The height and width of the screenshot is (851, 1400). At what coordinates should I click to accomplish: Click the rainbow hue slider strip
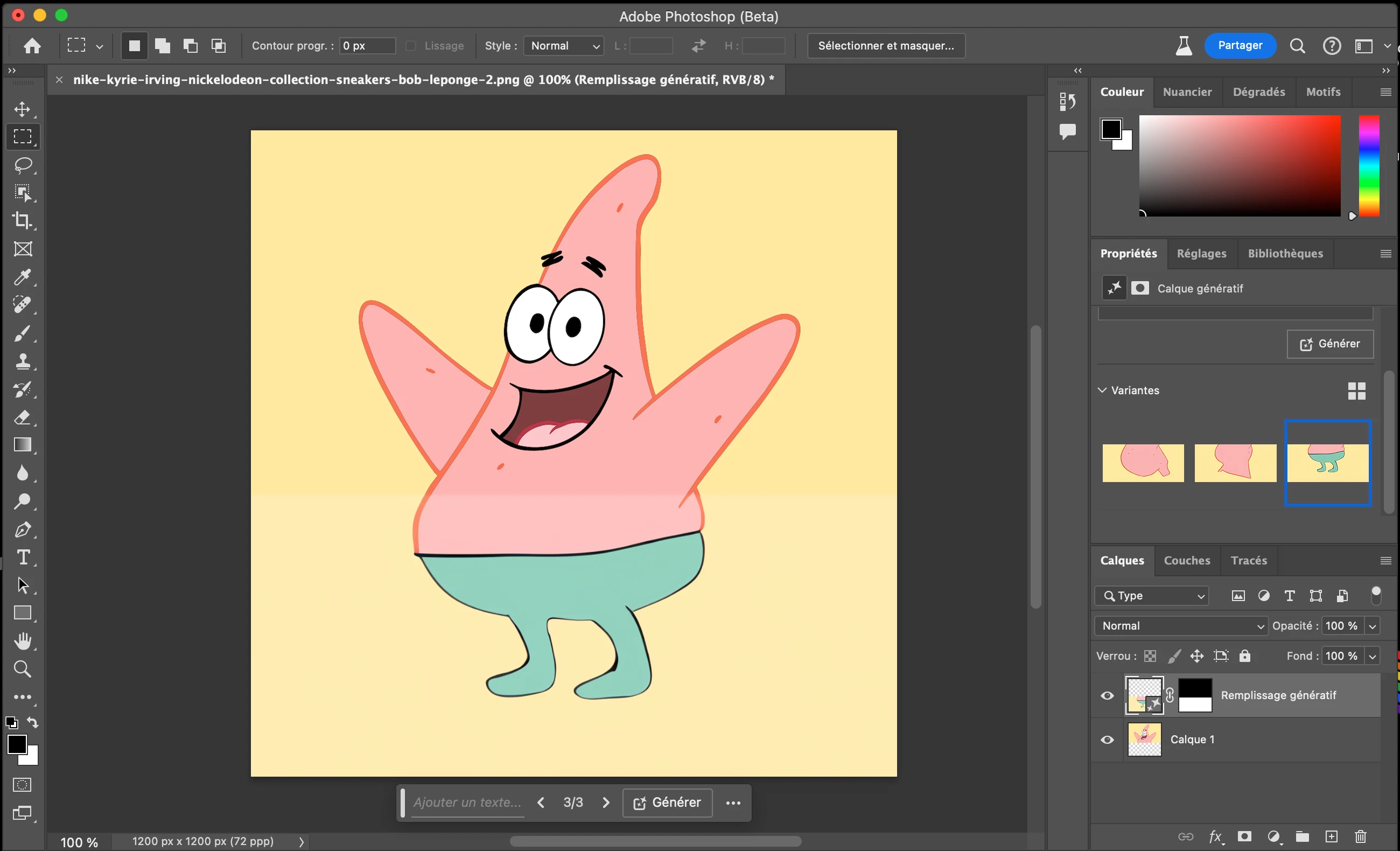point(1368,165)
